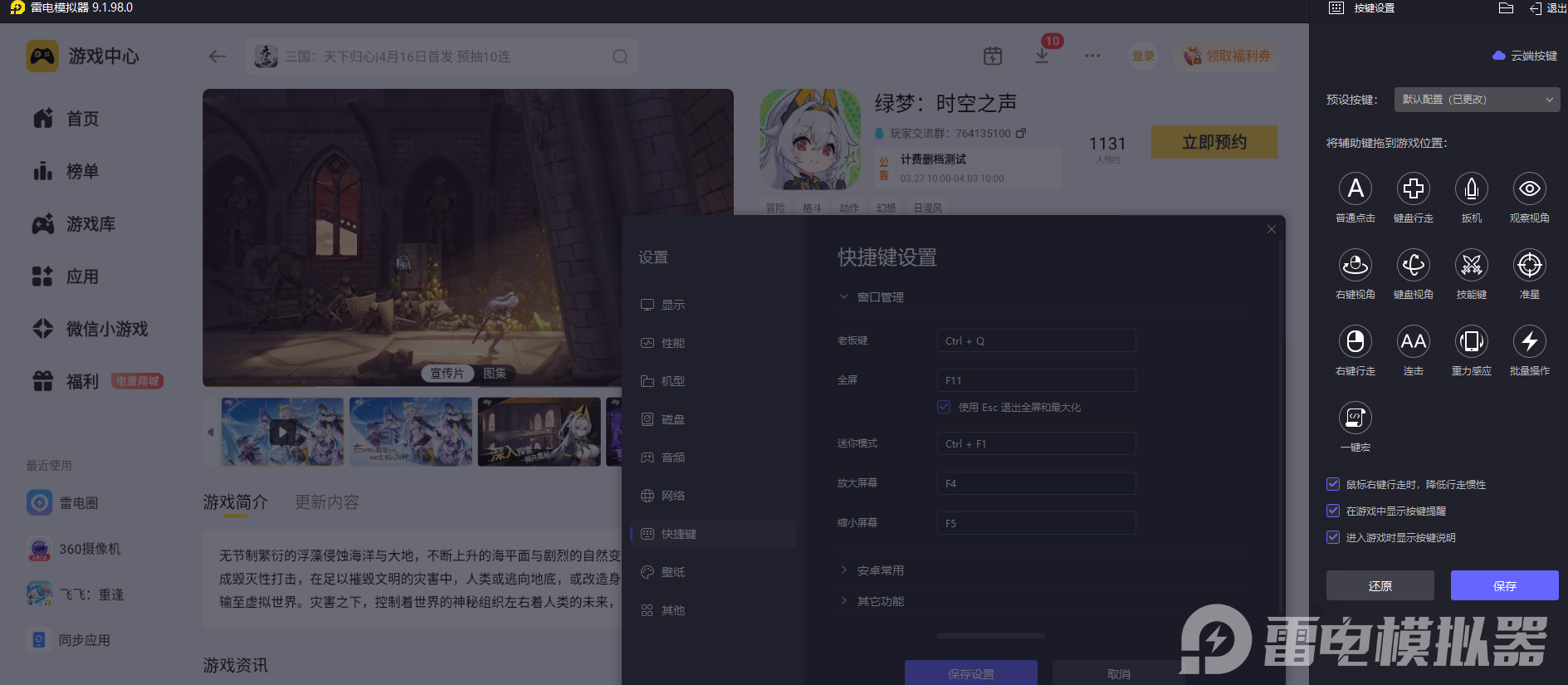The width and height of the screenshot is (1568, 685).
Task: Open the folder icon in key settings header
Action: pyautogui.click(x=1507, y=8)
